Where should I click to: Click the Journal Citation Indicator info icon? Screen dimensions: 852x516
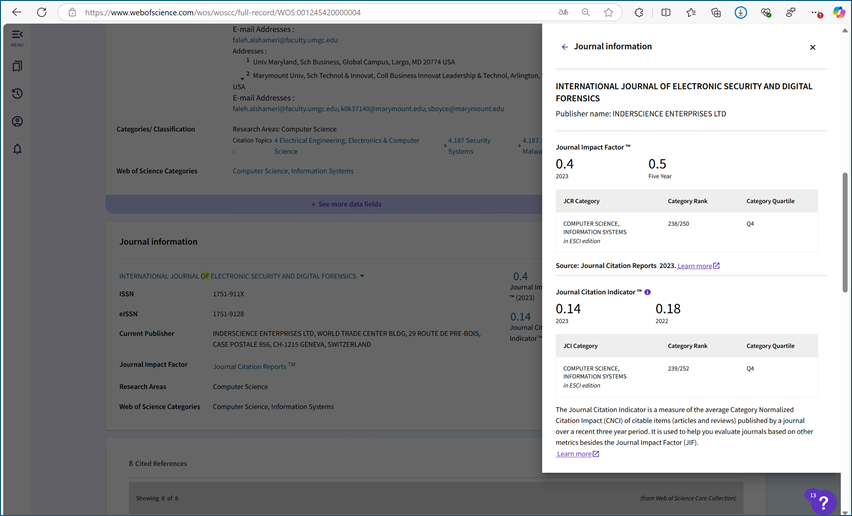(648, 292)
